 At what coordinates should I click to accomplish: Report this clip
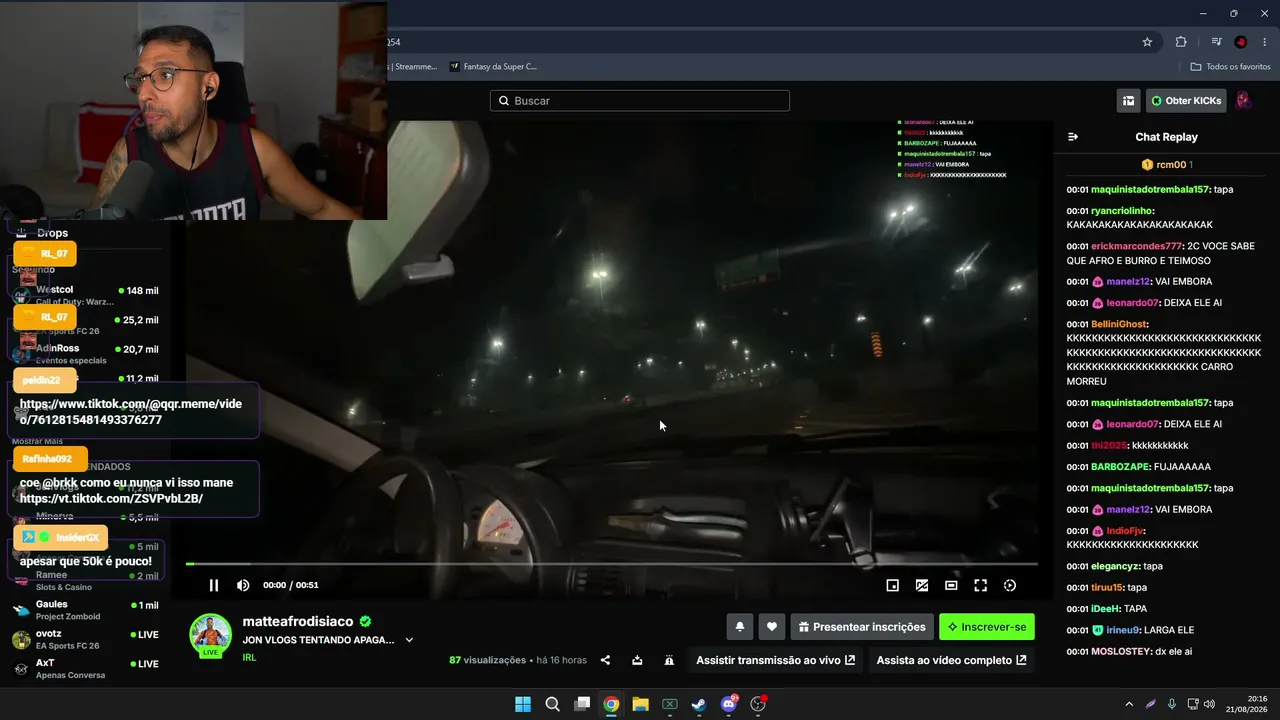point(669,660)
